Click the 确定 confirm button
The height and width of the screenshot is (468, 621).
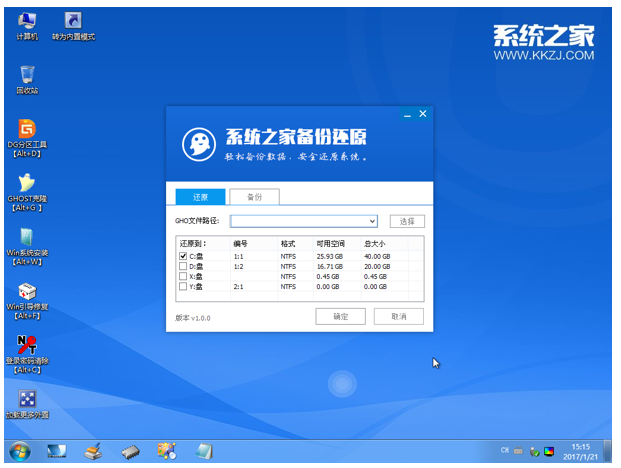341,316
